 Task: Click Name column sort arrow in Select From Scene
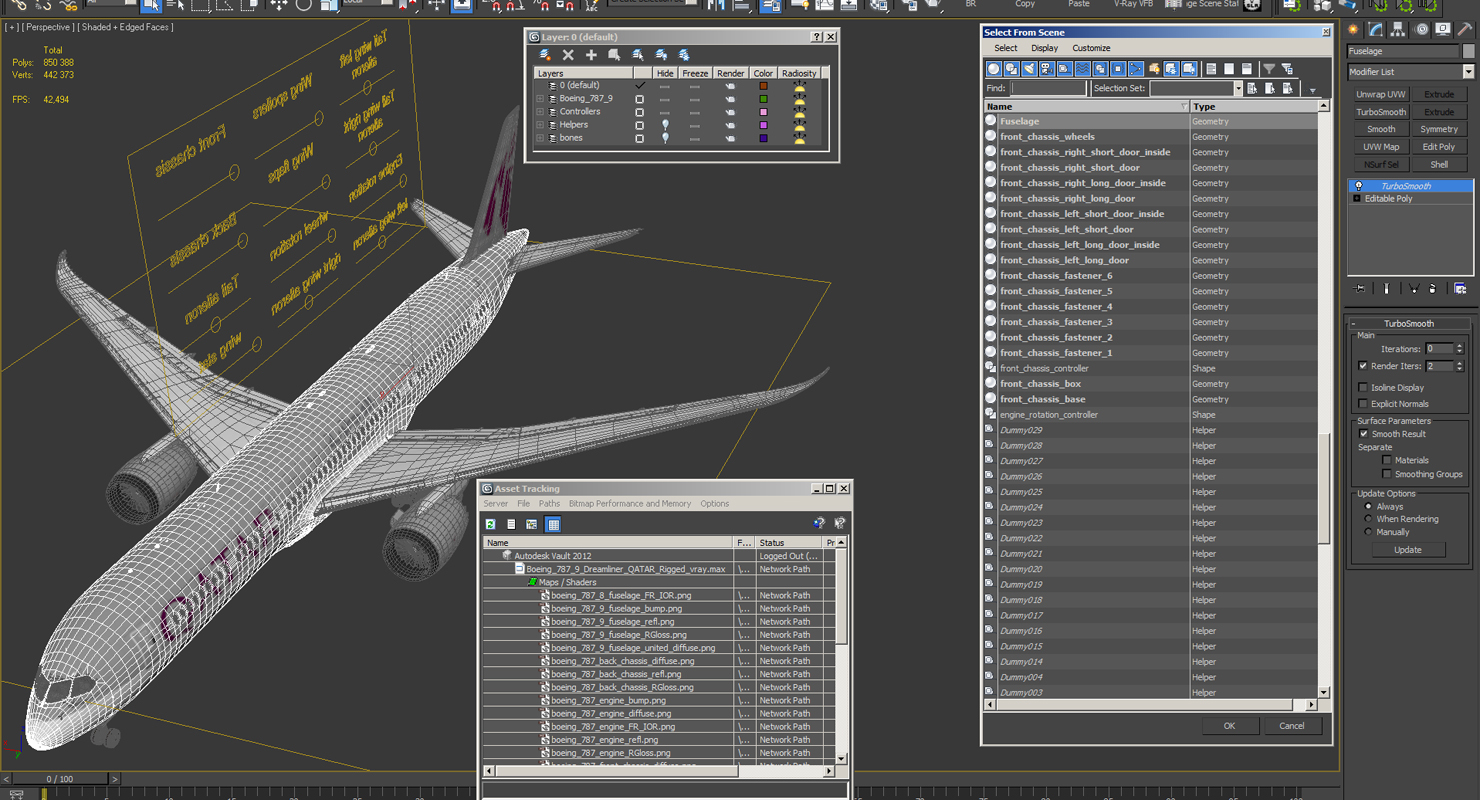[1183, 106]
